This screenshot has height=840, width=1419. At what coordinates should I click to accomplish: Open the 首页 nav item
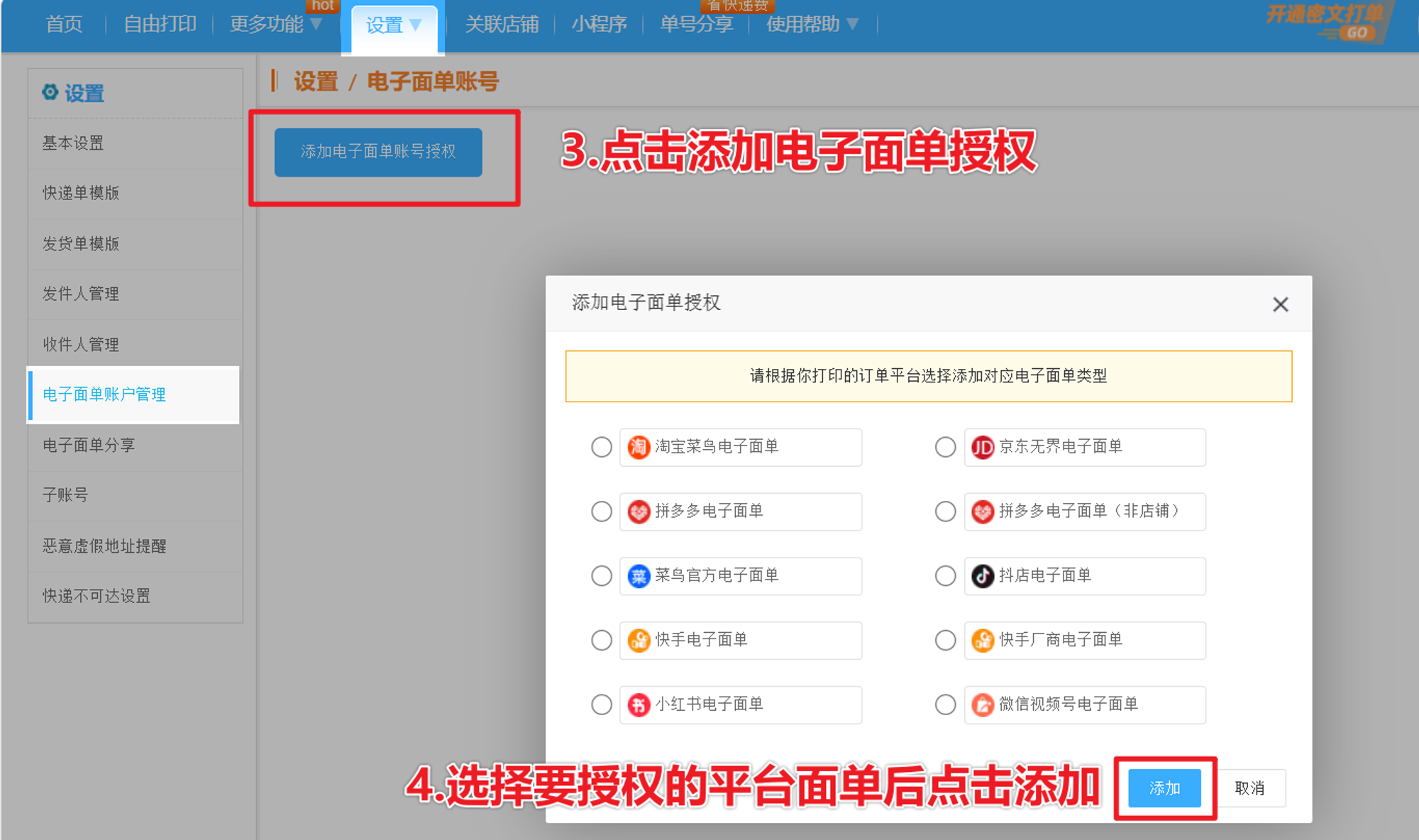click(64, 24)
